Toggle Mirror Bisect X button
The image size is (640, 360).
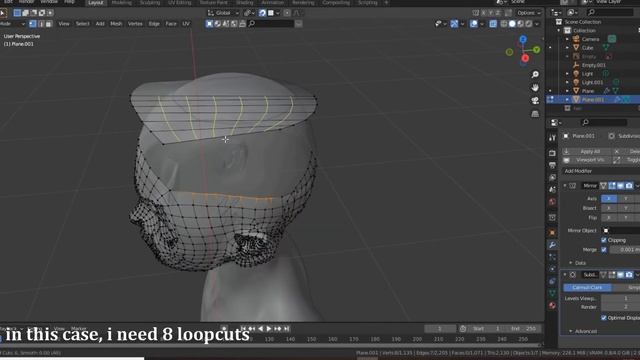609,208
